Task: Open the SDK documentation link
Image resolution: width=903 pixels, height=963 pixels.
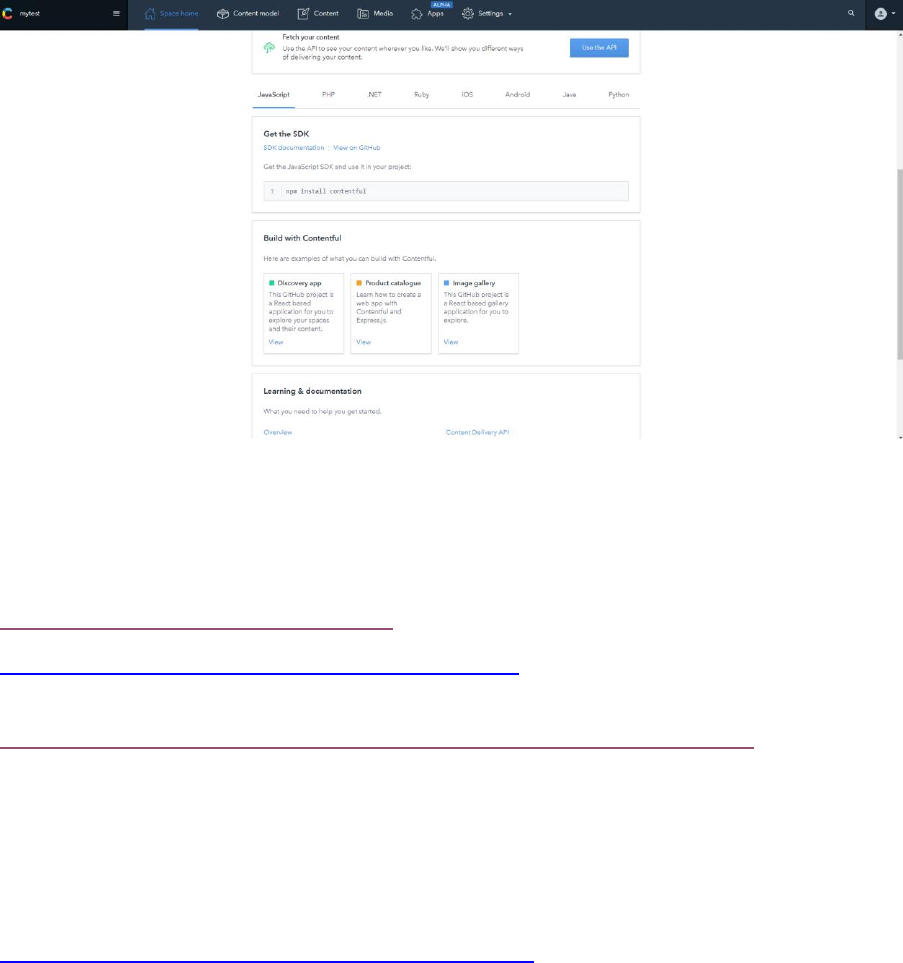Action: click(294, 148)
